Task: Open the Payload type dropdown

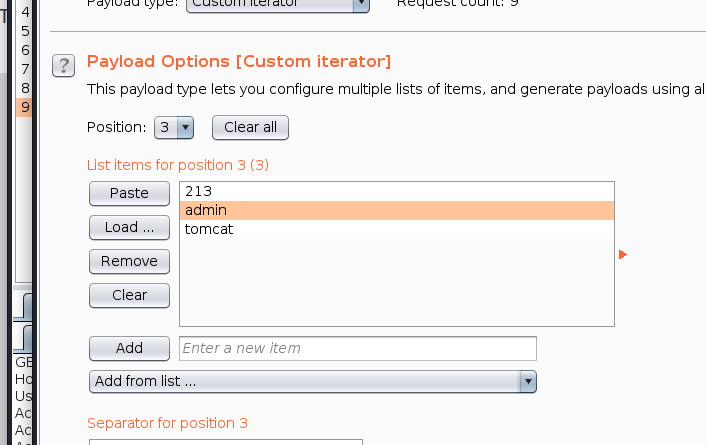Action: (278, 5)
